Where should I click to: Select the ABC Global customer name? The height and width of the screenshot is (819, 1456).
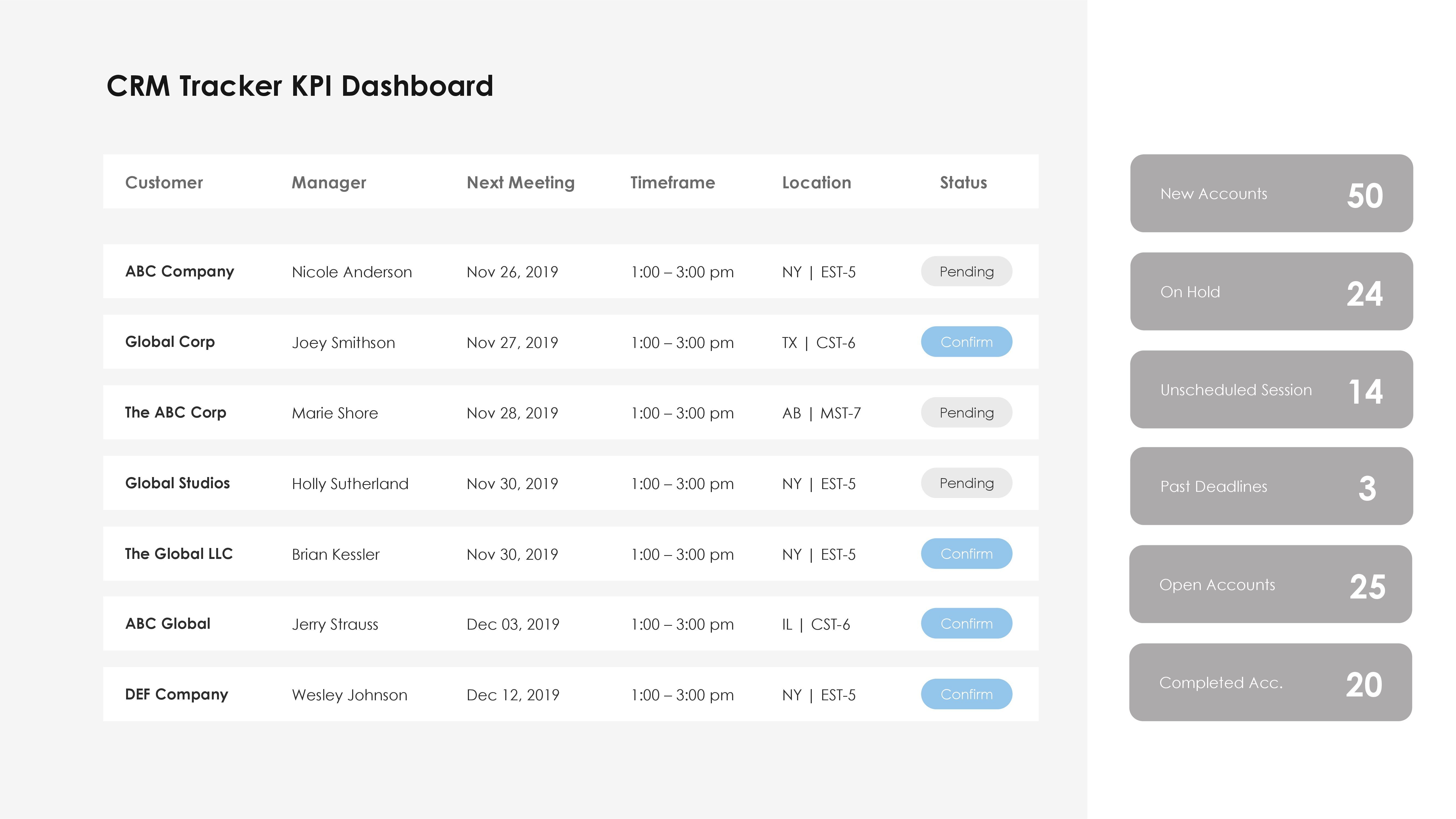(x=168, y=623)
